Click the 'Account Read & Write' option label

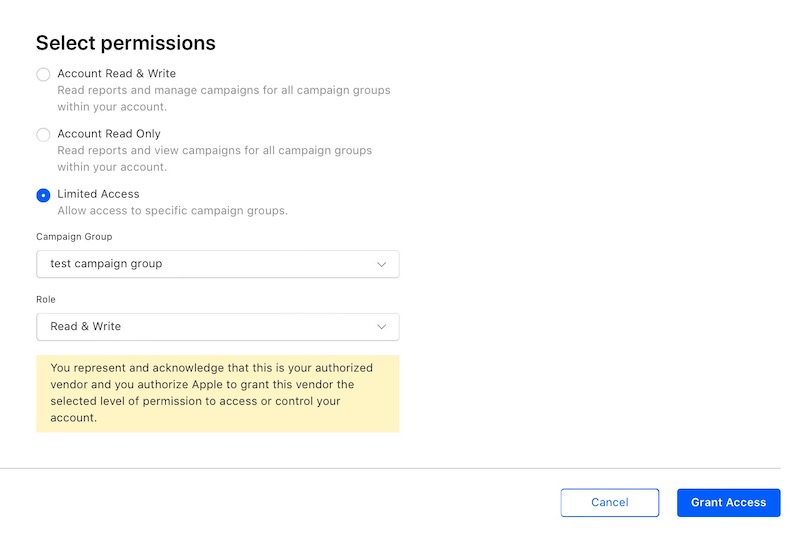[x=116, y=74]
